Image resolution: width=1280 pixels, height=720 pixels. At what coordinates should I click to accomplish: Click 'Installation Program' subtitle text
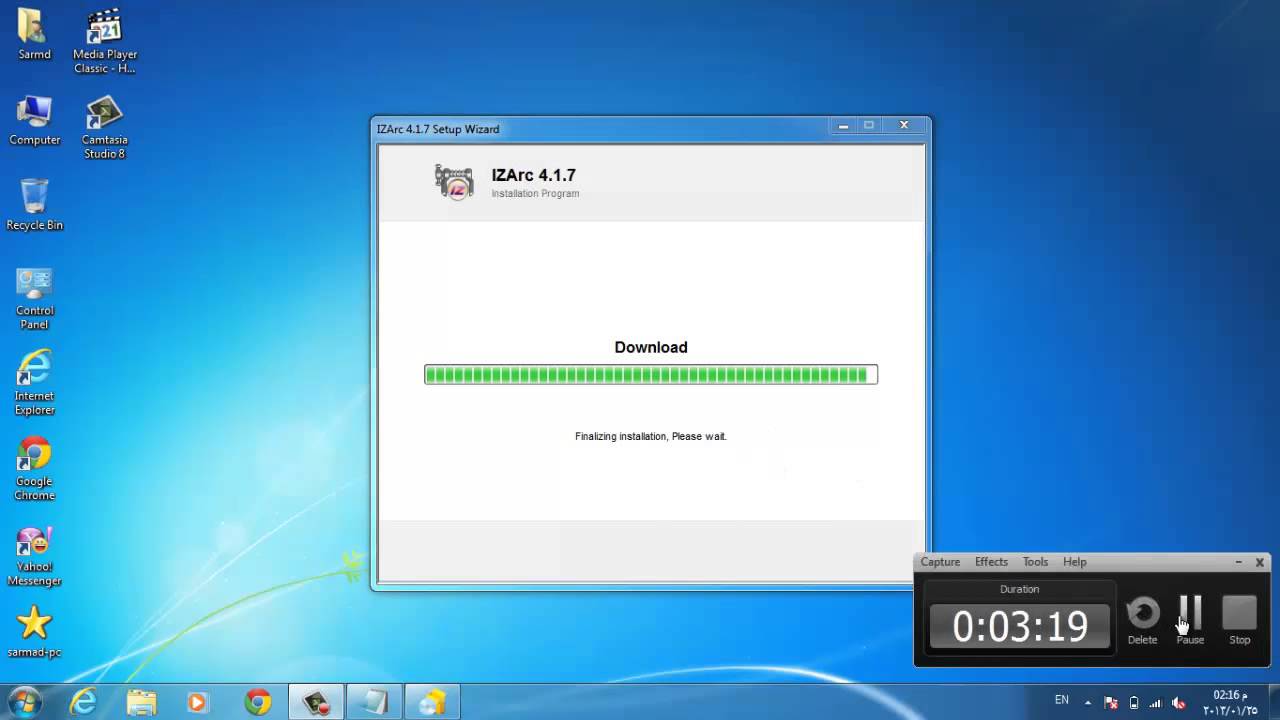pyautogui.click(x=535, y=193)
